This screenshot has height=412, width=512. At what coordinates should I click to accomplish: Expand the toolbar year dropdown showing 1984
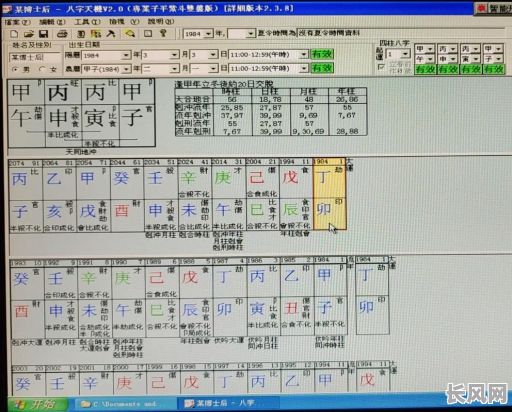coord(208,34)
